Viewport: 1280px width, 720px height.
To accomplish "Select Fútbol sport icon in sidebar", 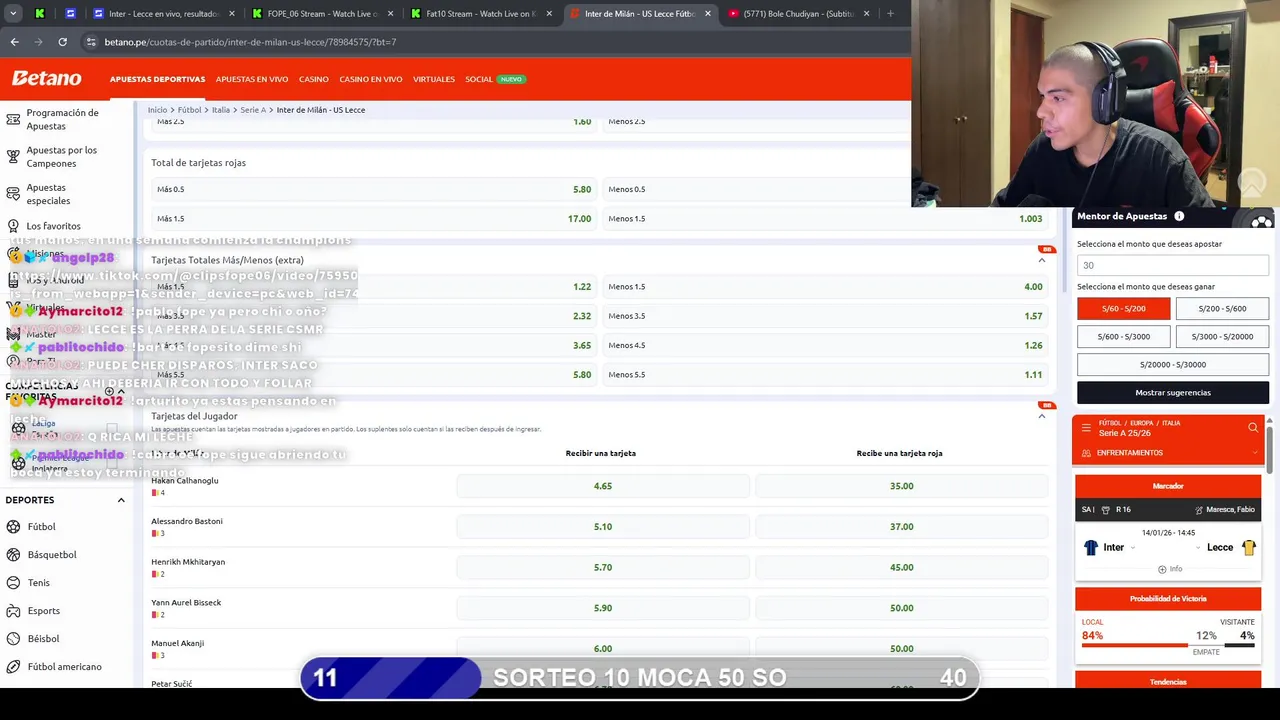I will coord(13,527).
